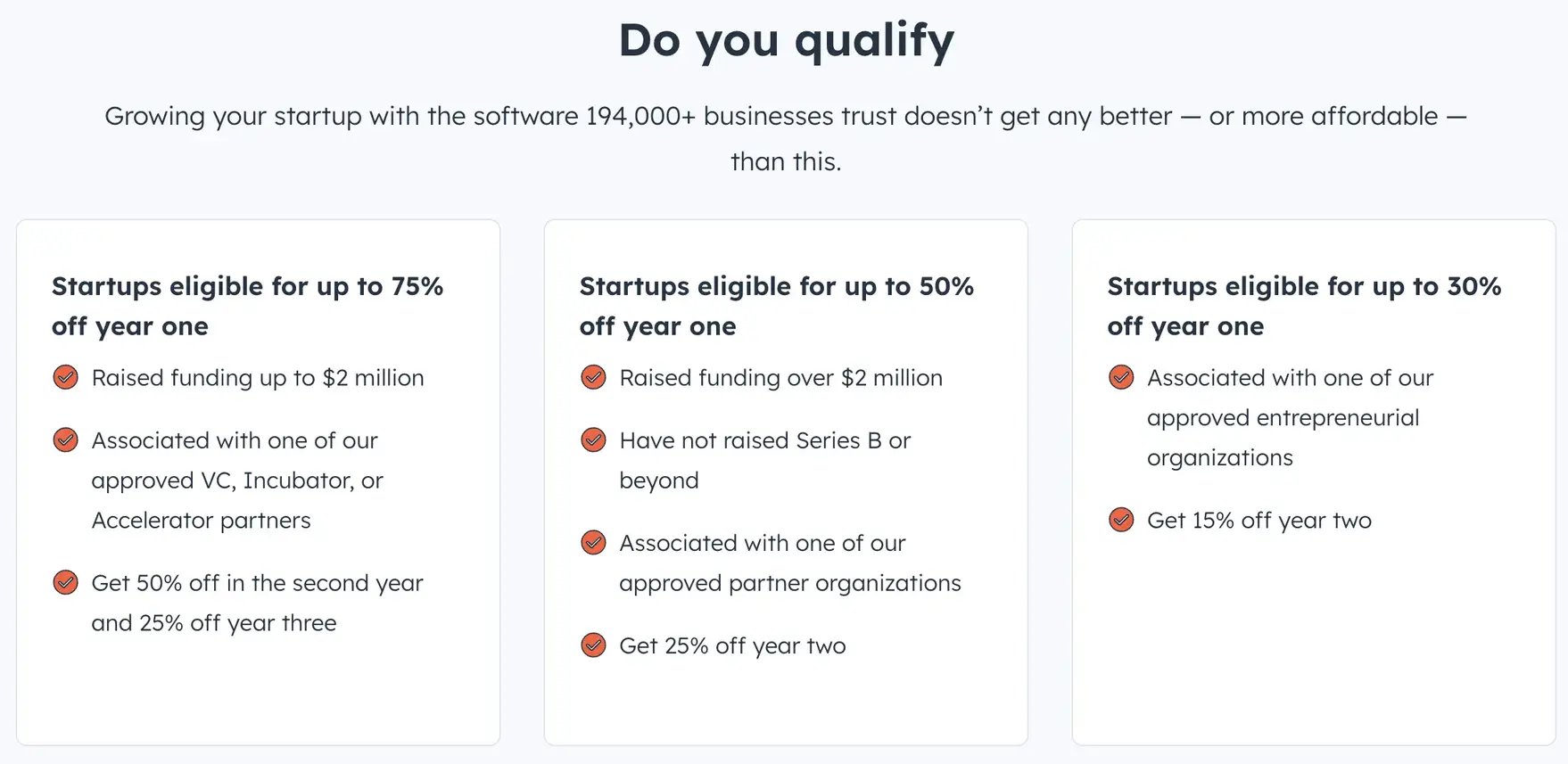Click the "Raised funding up to $2 million" text
Viewport: 1568px width, 764px height.
point(258,378)
